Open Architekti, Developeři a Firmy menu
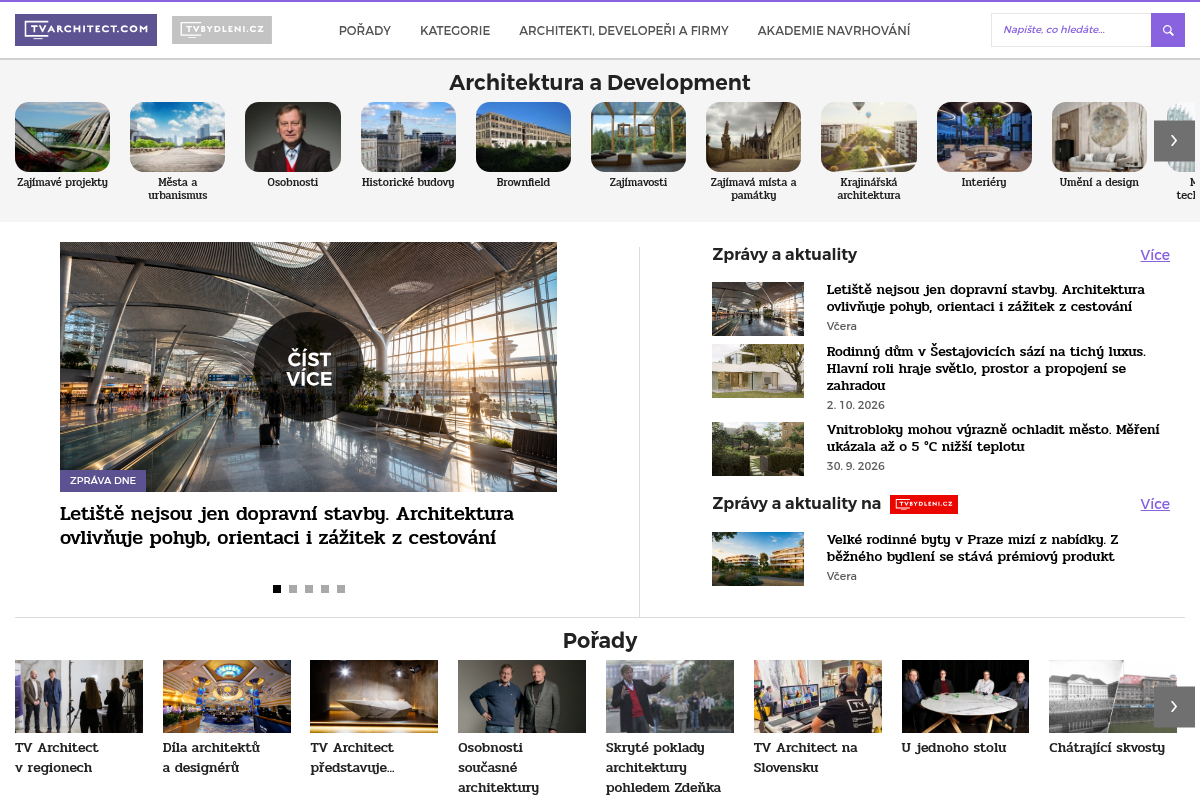The height and width of the screenshot is (800, 1200). coord(624,31)
